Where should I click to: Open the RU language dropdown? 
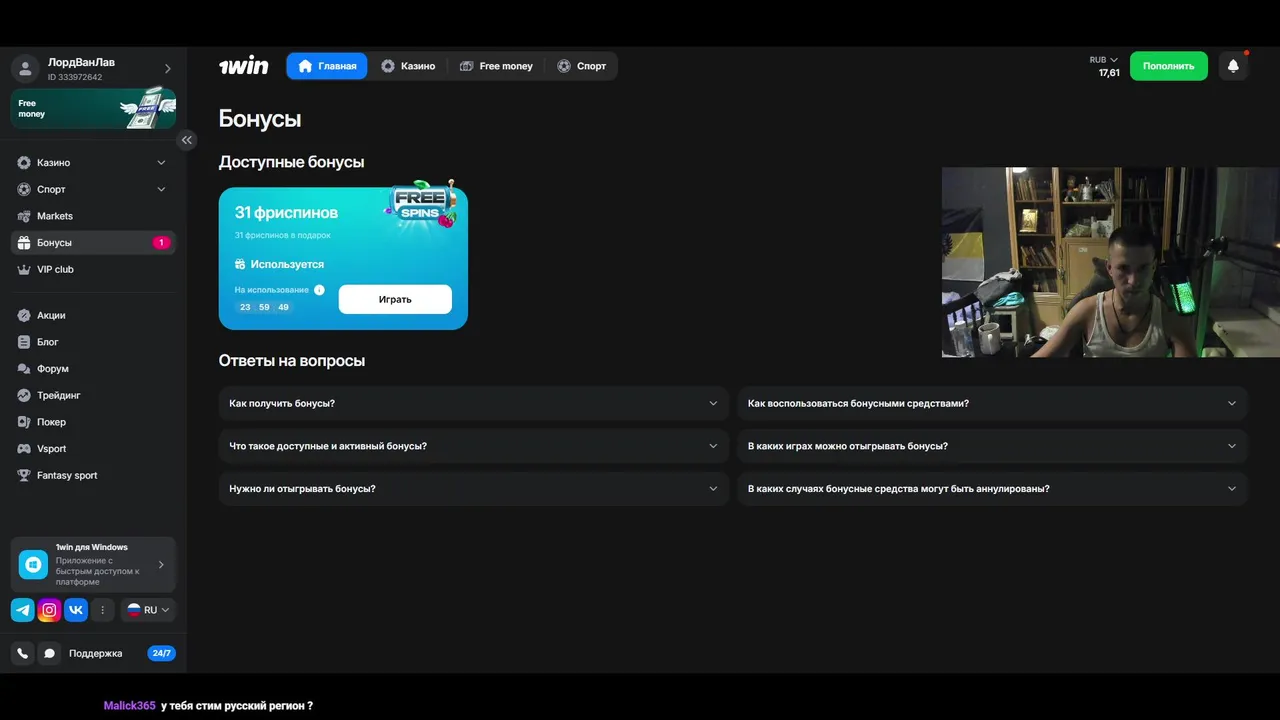click(148, 610)
